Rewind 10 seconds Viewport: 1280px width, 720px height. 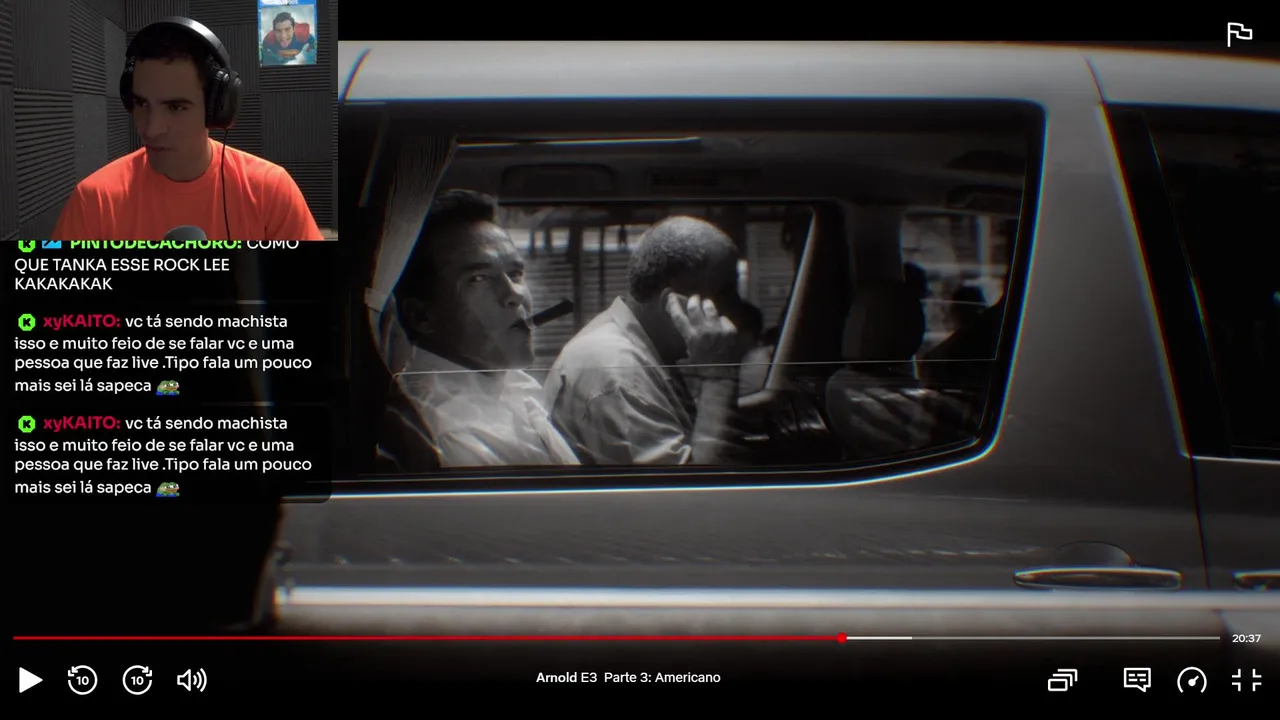click(82, 680)
